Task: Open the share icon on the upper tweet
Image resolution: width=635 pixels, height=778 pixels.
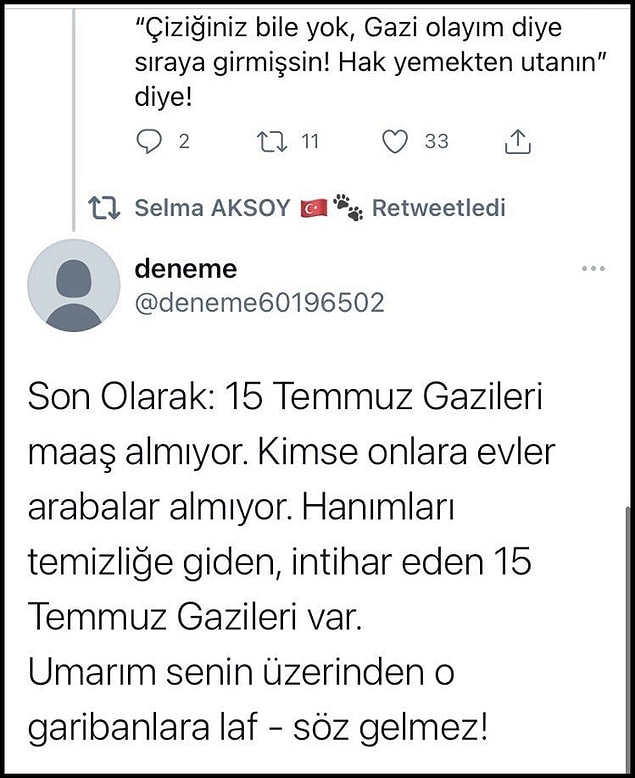Action: tap(518, 141)
